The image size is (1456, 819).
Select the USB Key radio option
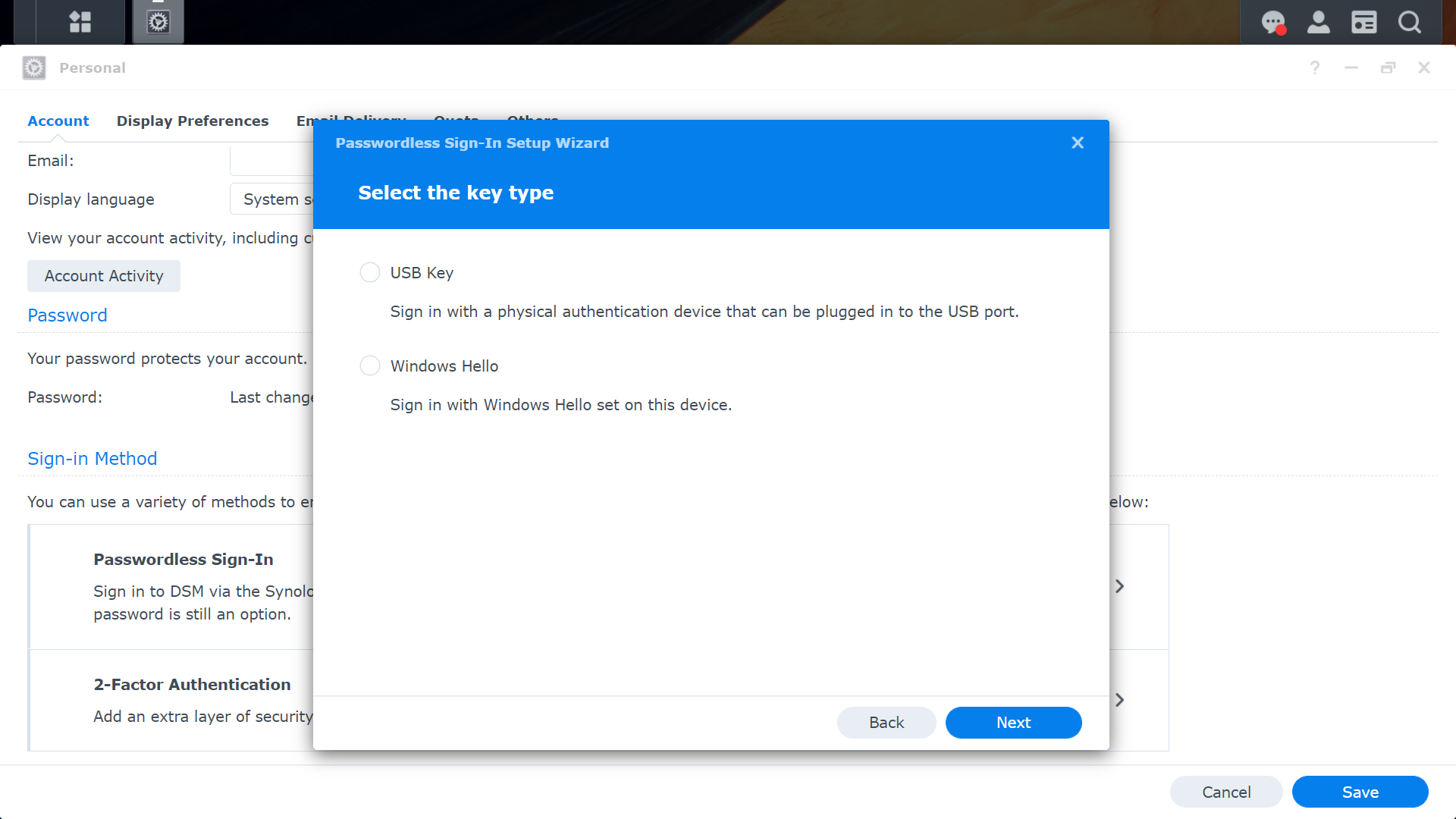tap(370, 272)
